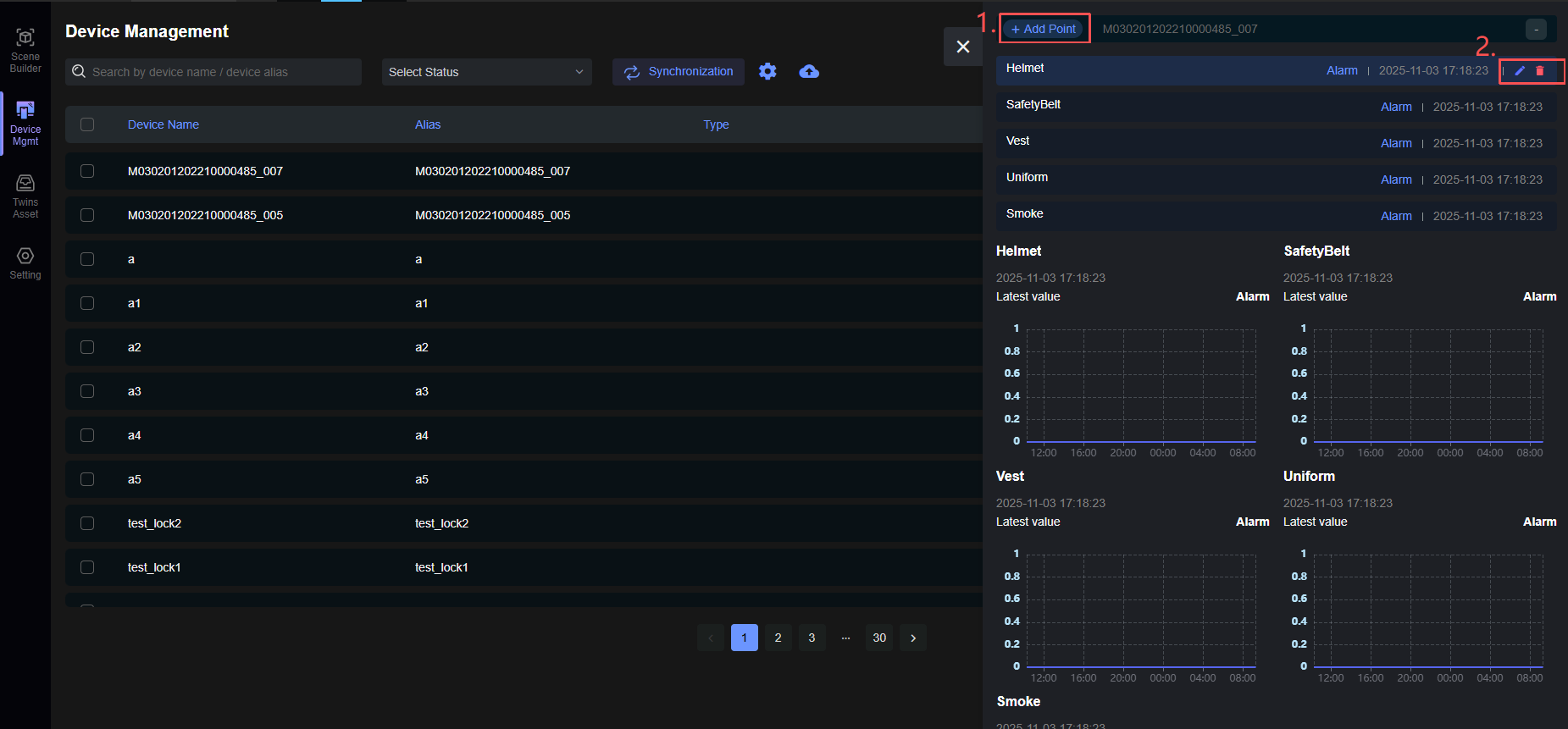This screenshot has width=1568, height=729.
Task: Switch to Device Mgmt in sidebar
Action: click(x=25, y=123)
